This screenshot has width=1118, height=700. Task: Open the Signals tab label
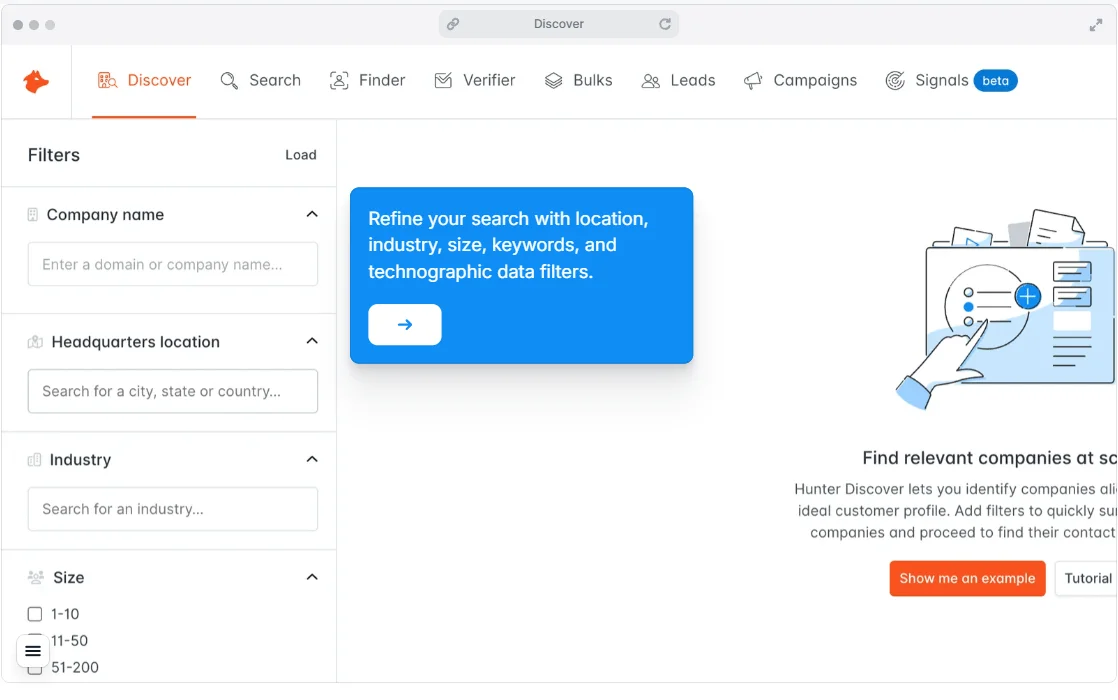click(941, 81)
